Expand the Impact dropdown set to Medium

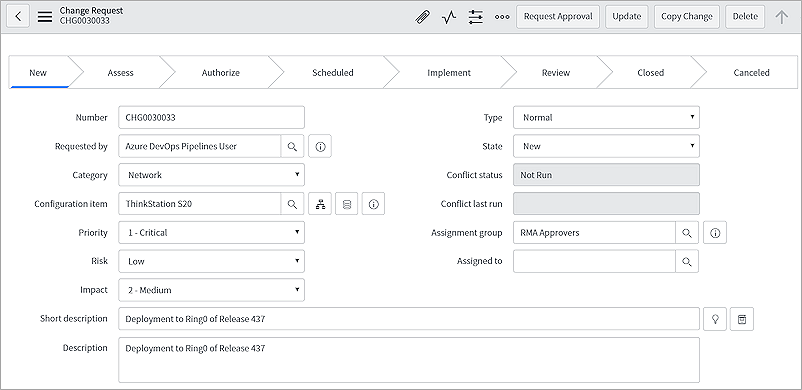click(211, 290)
